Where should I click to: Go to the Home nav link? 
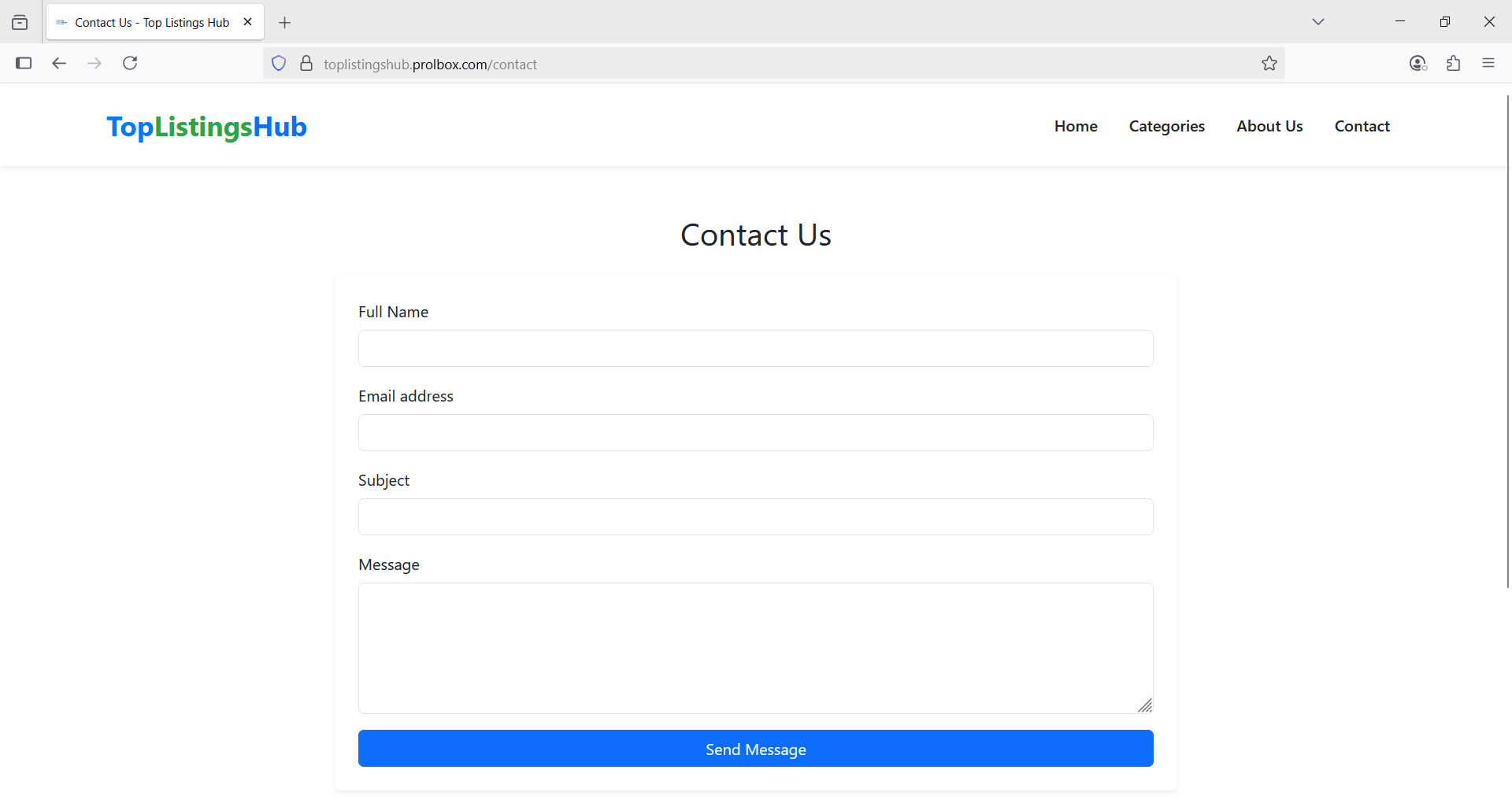(1076, 126)
